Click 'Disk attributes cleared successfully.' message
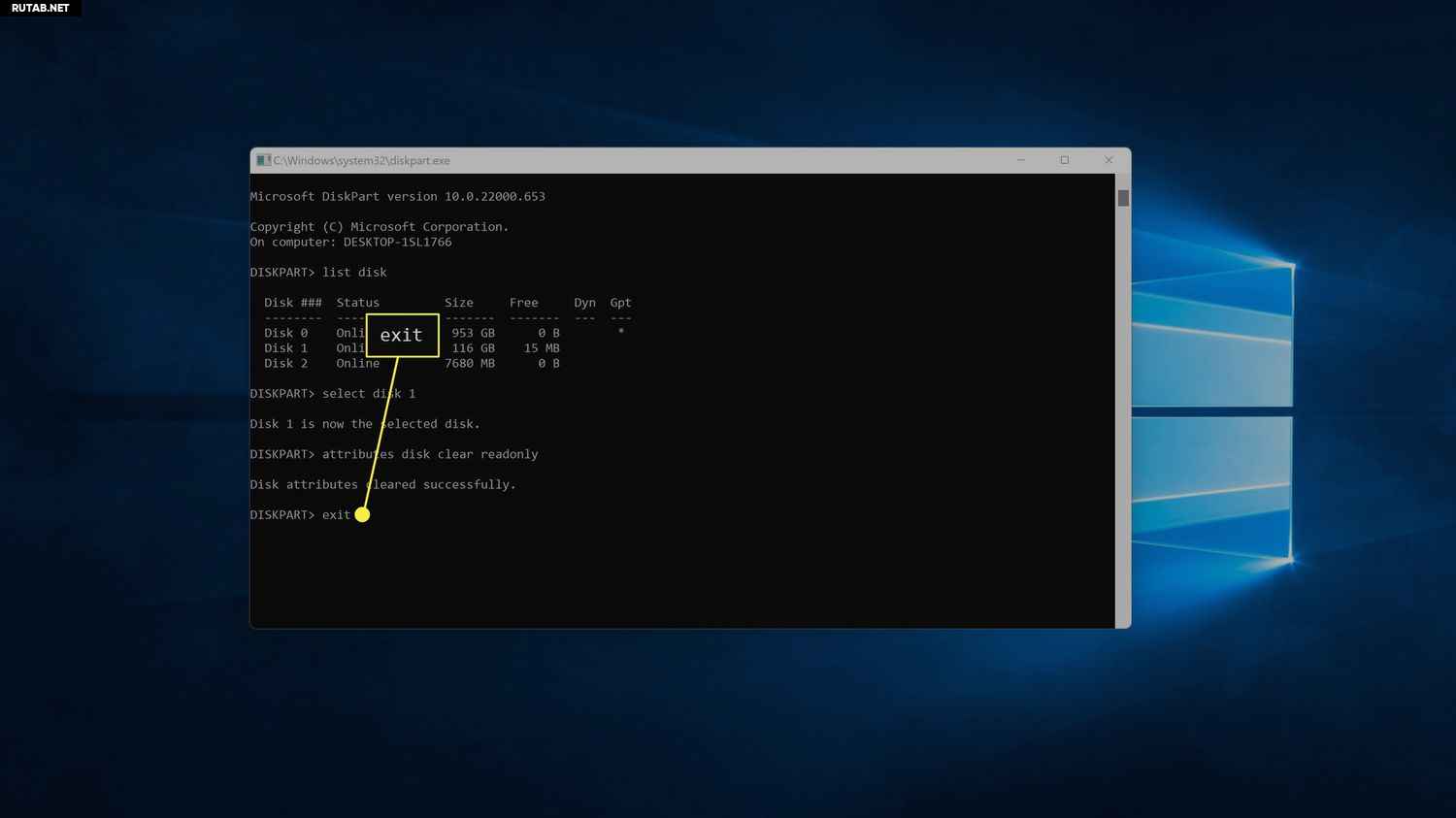This screenshot has width=1456, height=818. pyautogui.click(x=382, y=483)
